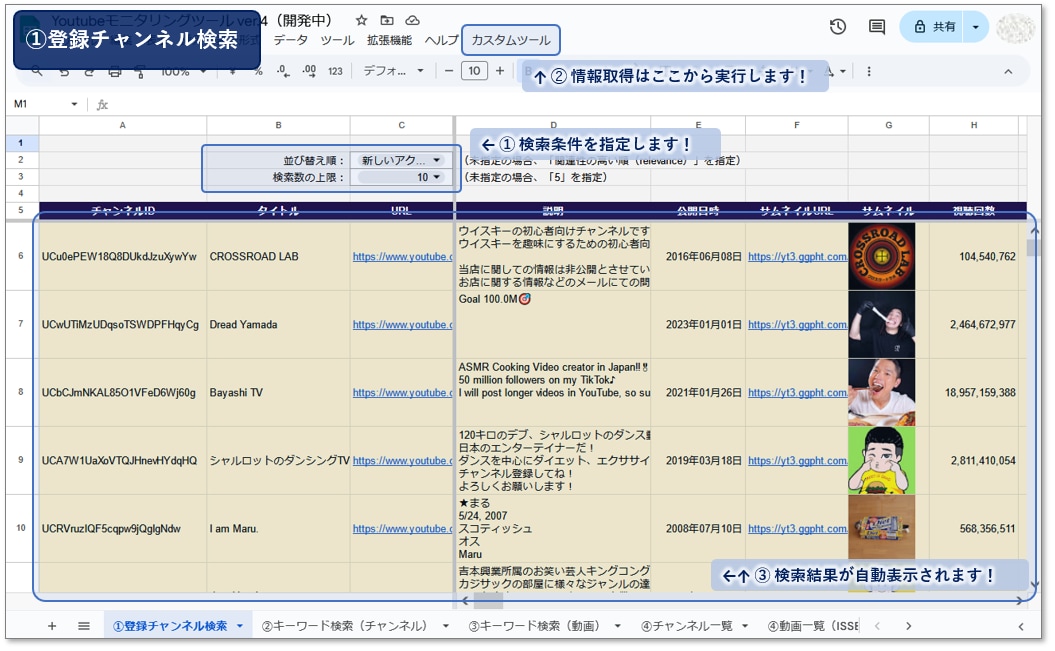Check the cloud save status icon
This screenshot has height=651, width=1055.
[412, 20]
